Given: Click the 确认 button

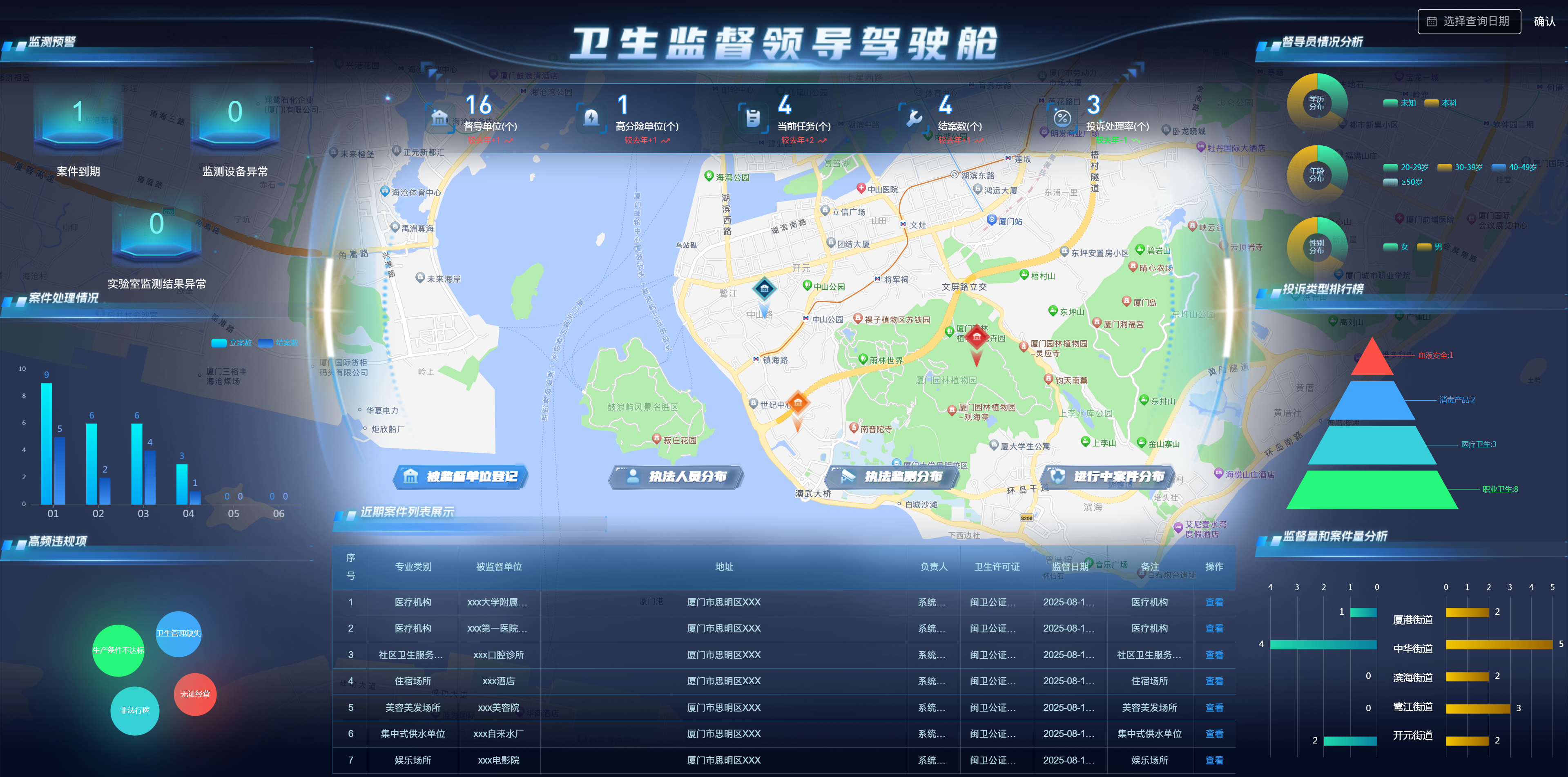Looking at the screenshot, I should click(x=1544, y=21).
